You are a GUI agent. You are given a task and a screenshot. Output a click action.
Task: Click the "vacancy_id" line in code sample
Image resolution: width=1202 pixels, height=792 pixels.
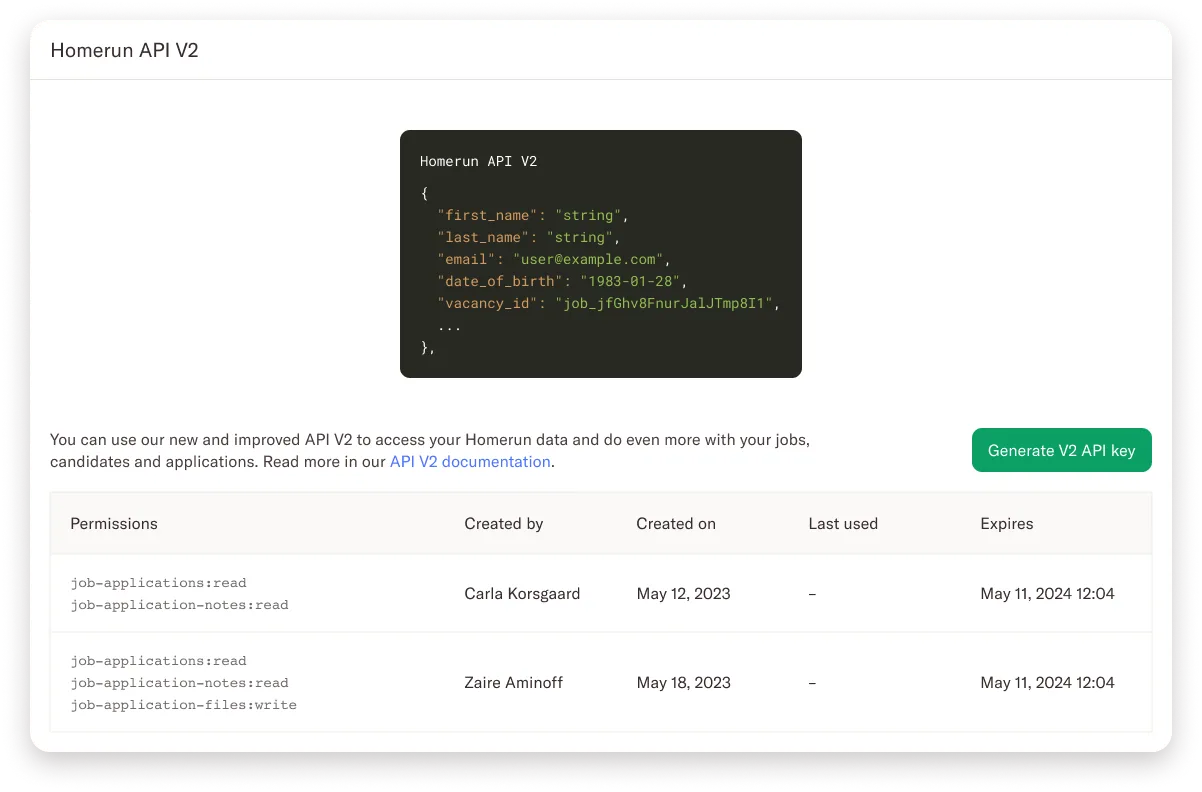pos(607,303)
